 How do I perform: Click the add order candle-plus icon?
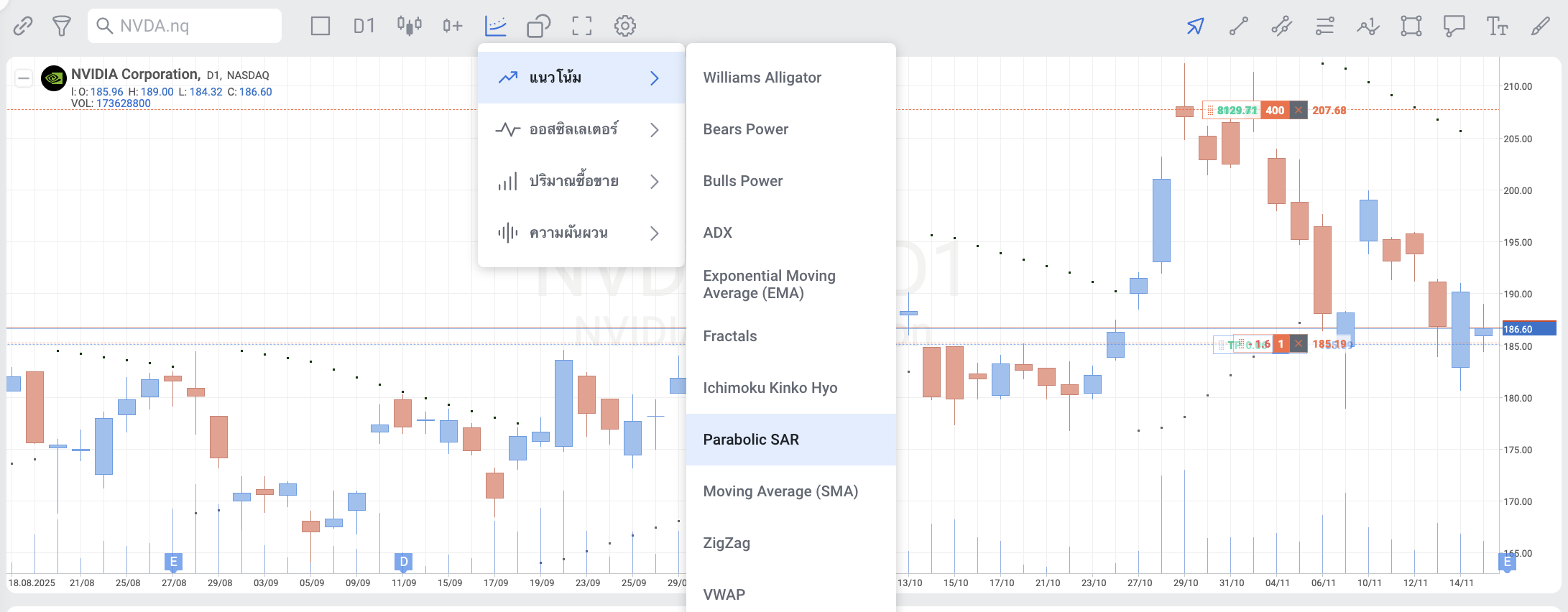click(x=452, y=27)
